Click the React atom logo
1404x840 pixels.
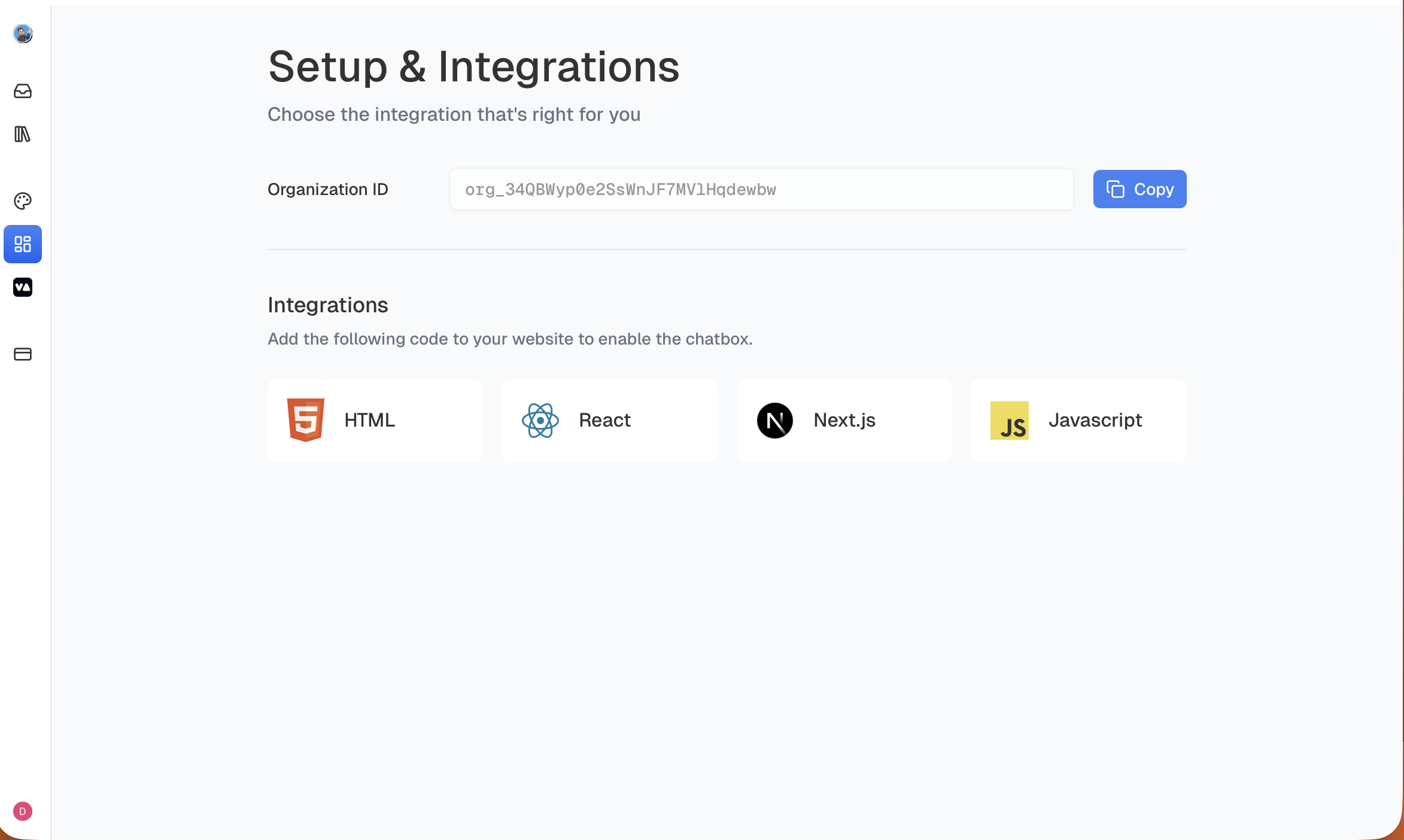pos(540,420)
